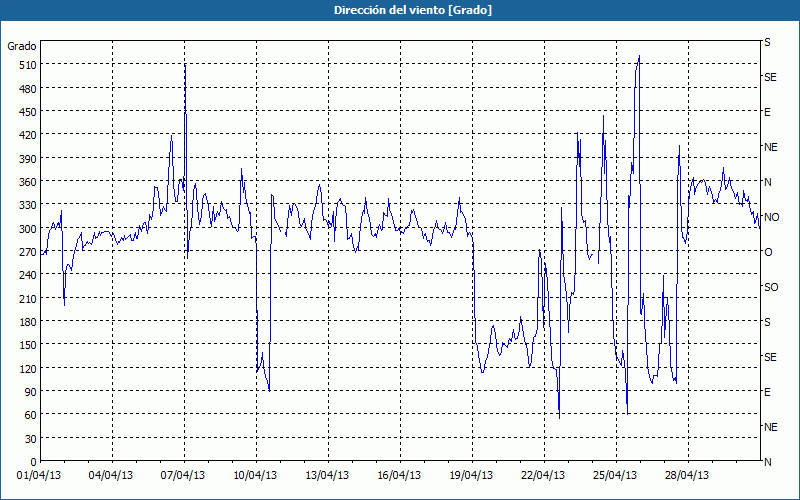Click the SO compass direction label
Screen dimensions: 800x500
771,287
